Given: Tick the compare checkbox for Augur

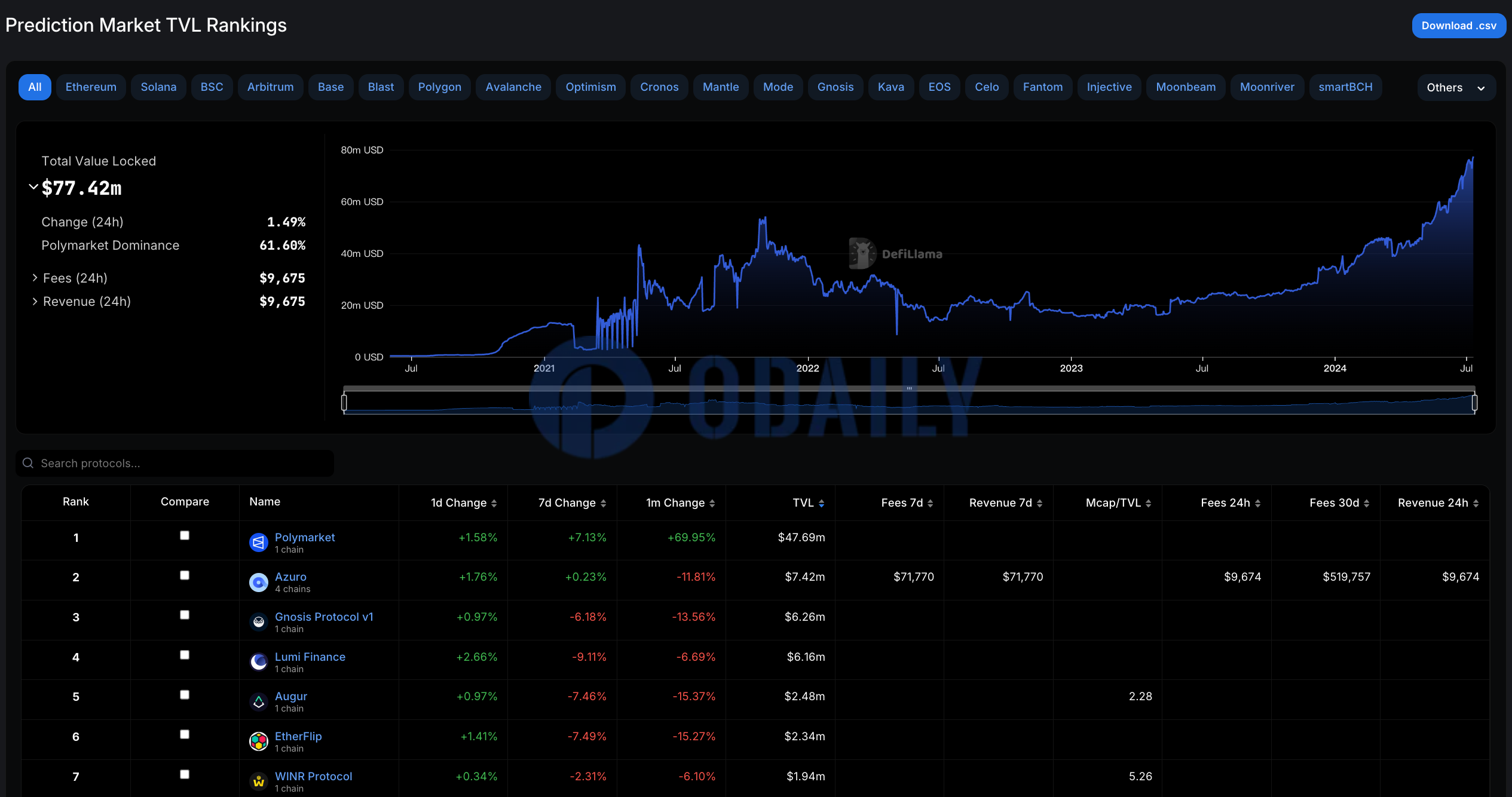Looking at the screenshot, I should pos(185,695).
